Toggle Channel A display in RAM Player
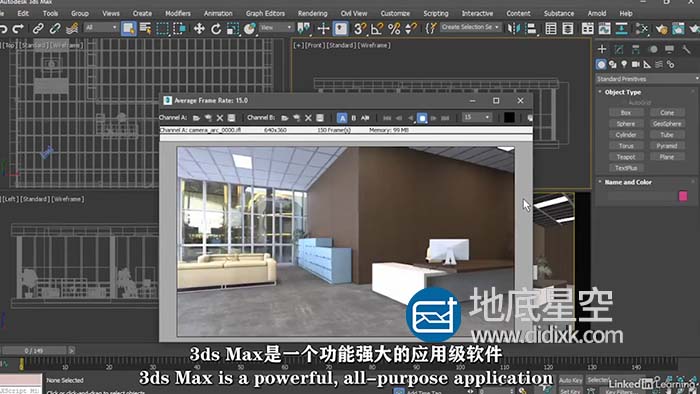 point(342,118)
